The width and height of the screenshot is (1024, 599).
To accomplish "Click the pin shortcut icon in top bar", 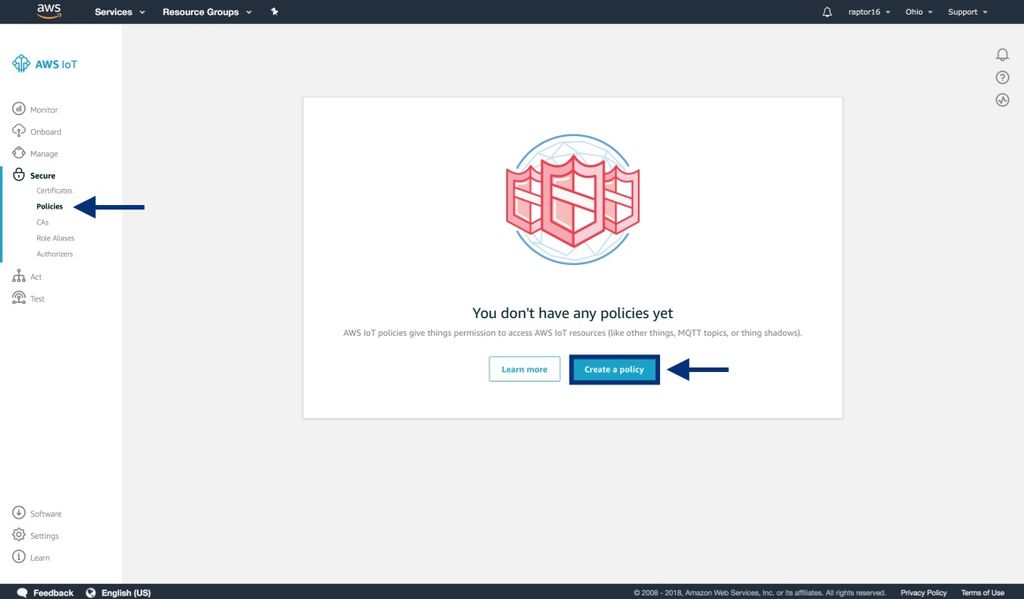I will click(x=275, y=11).
